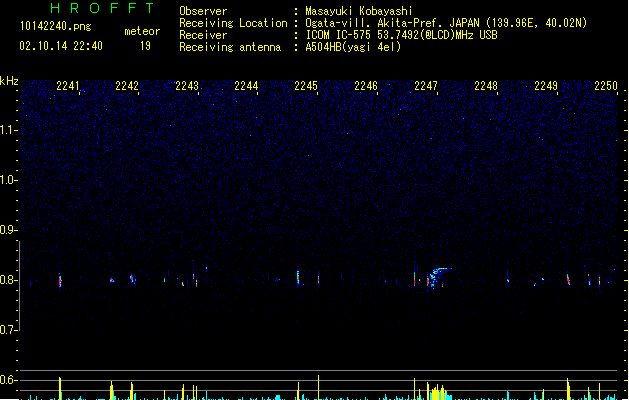Click the HROFFT title text

coord(102,8)
